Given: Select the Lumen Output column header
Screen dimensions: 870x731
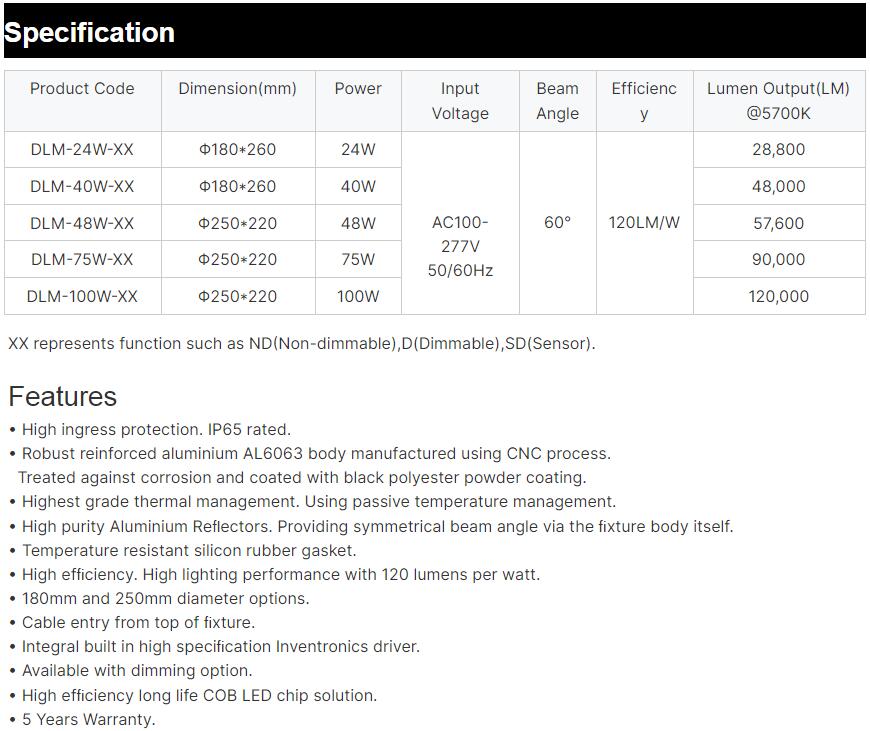Looking at the screenshot, I should coord(778,101).
